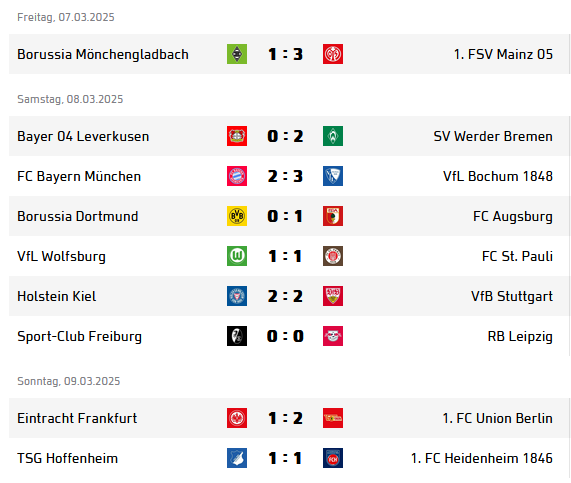Click the 1. FSV Mainz 05 logo
571x483 pixels.
click(332, 54)
